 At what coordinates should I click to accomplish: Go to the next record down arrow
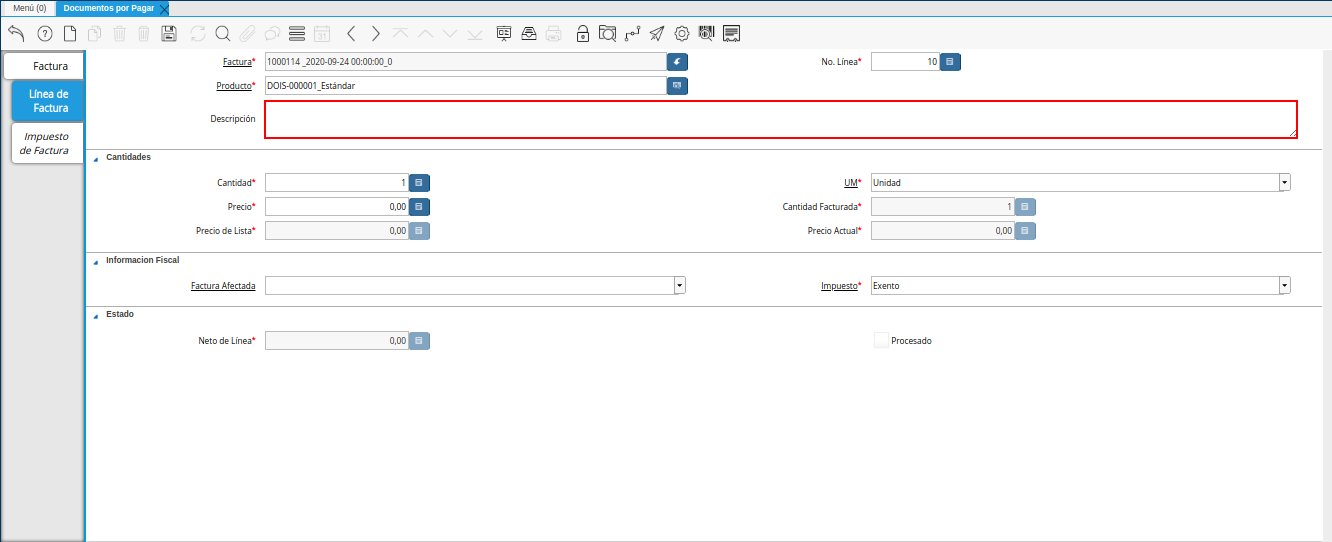click(x=450, y=33)
